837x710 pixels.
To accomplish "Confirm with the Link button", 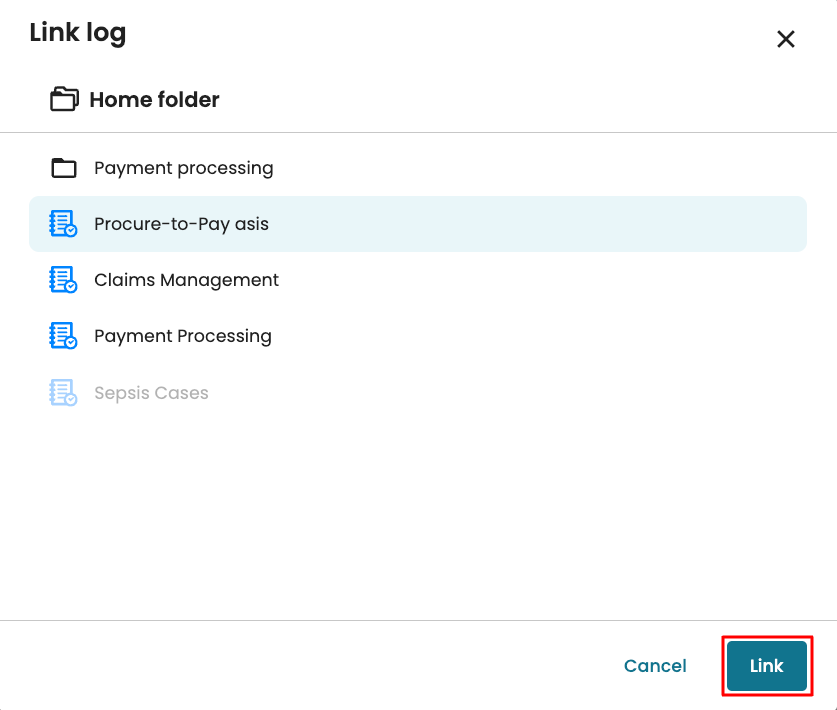I will point(766,666).
